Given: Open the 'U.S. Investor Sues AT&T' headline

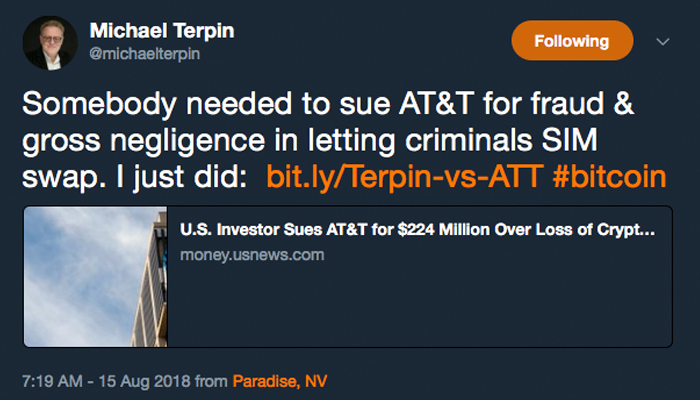Looking at the screenshot, I should click(417, 230).
